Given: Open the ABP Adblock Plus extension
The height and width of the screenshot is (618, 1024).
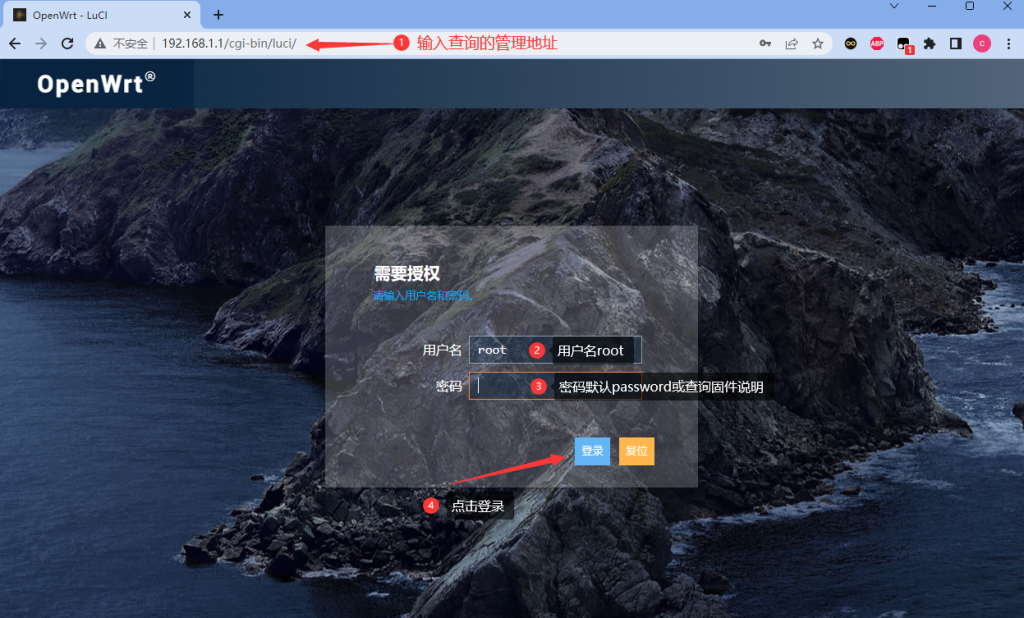Looking at the screenshot, I should [x=877, y=44].
